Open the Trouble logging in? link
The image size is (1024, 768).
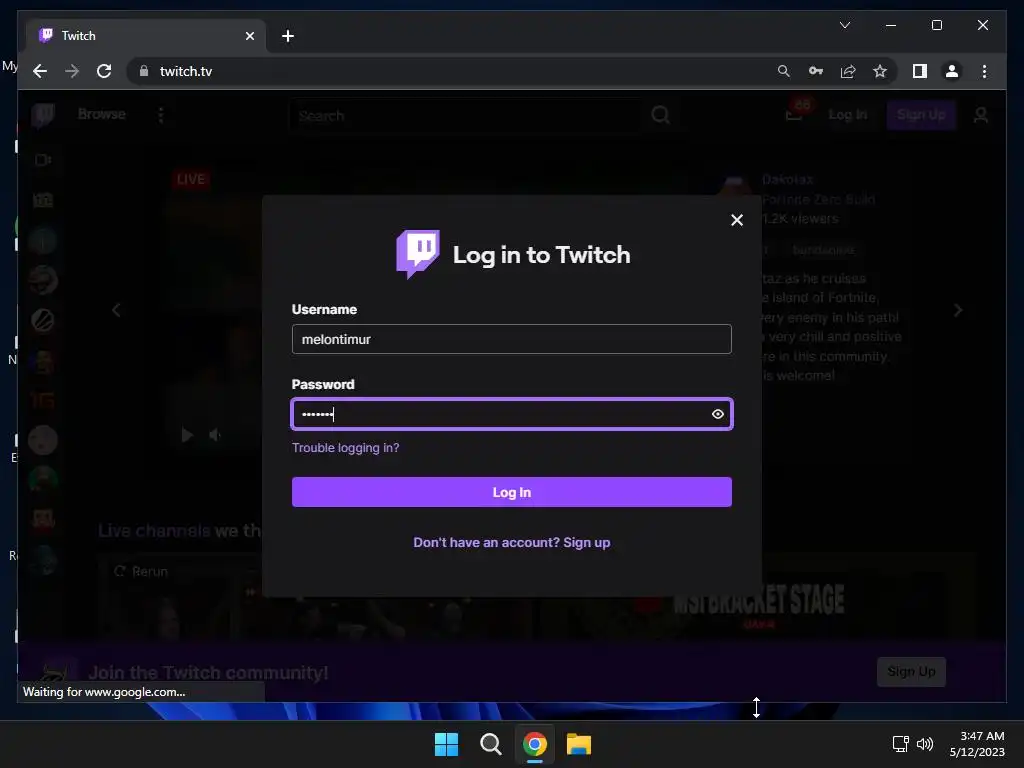345,447
